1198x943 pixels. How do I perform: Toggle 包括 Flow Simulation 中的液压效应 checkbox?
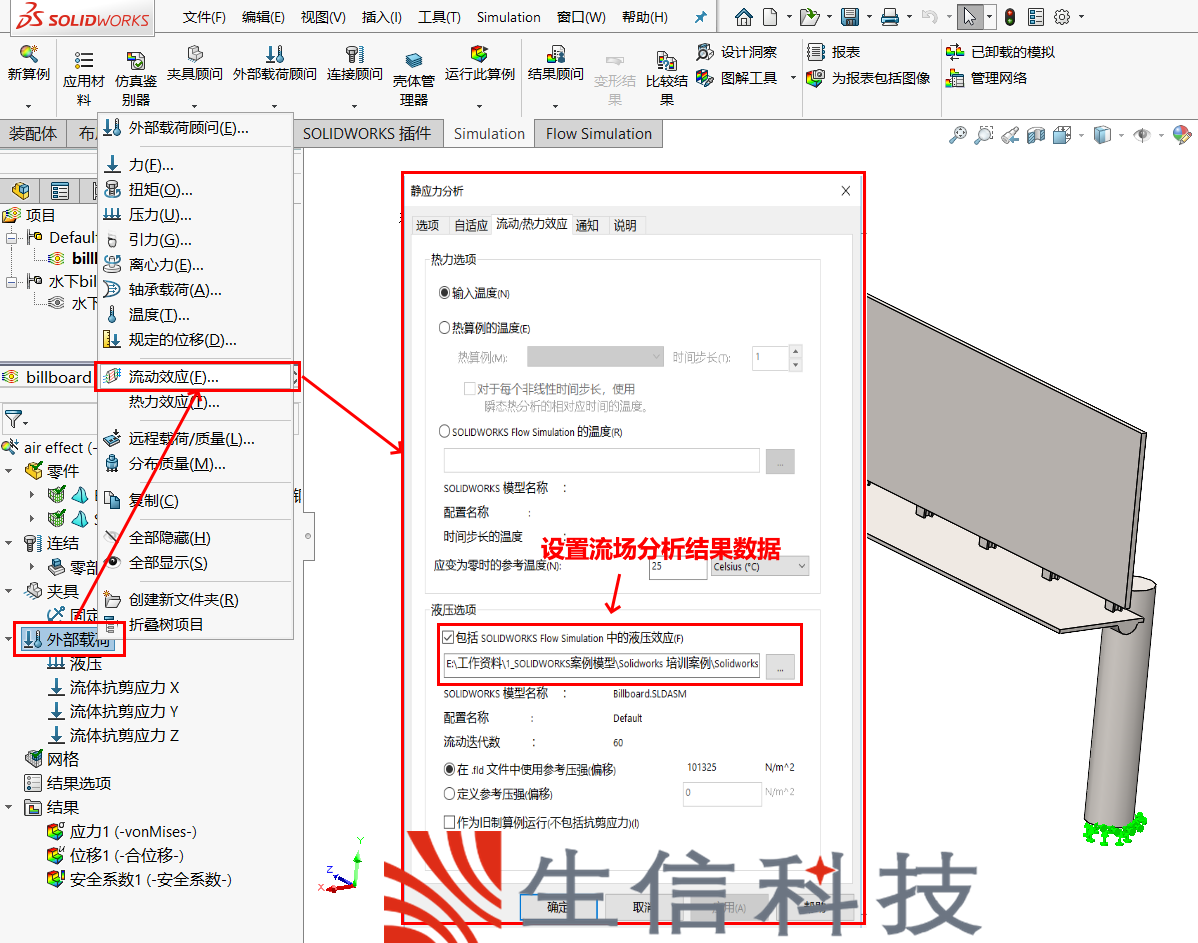[448, 637]
